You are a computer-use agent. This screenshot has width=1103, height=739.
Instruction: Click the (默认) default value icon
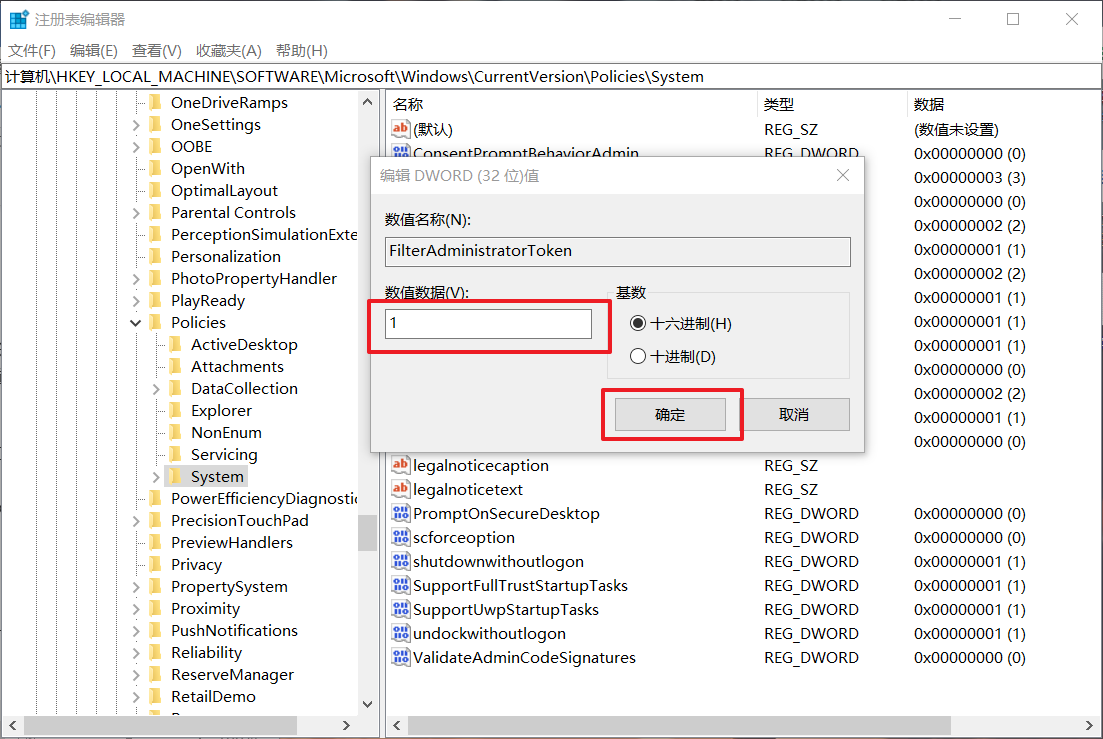[400, 129]
